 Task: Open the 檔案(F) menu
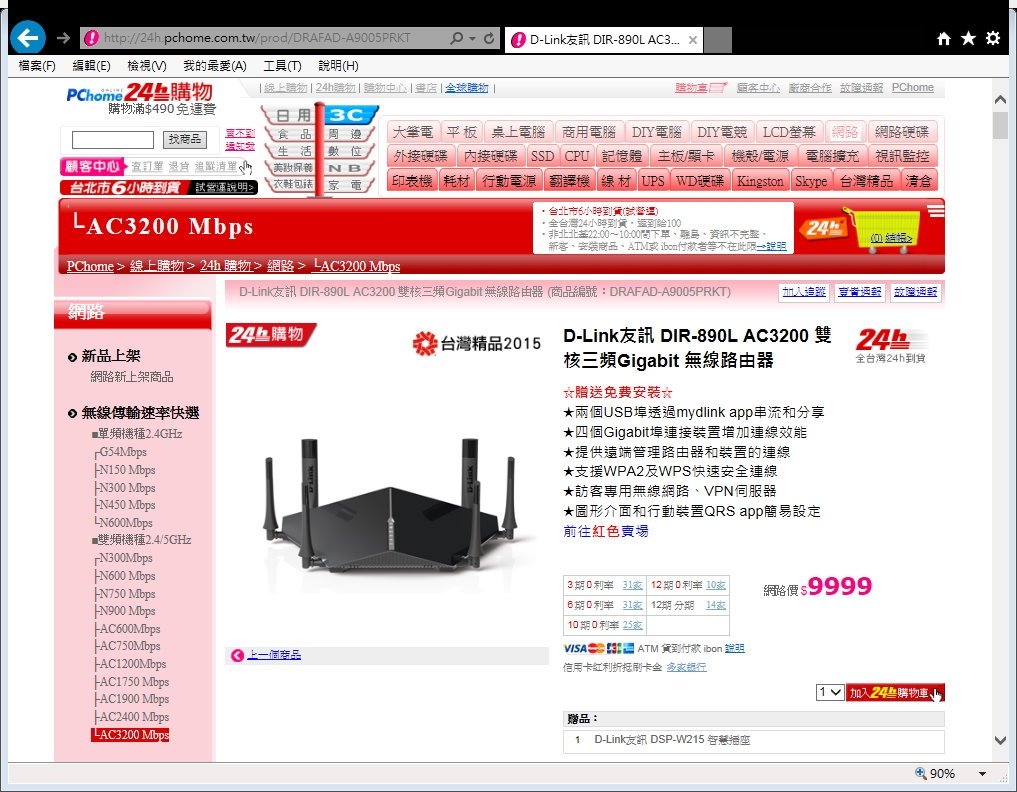(36, 66)
